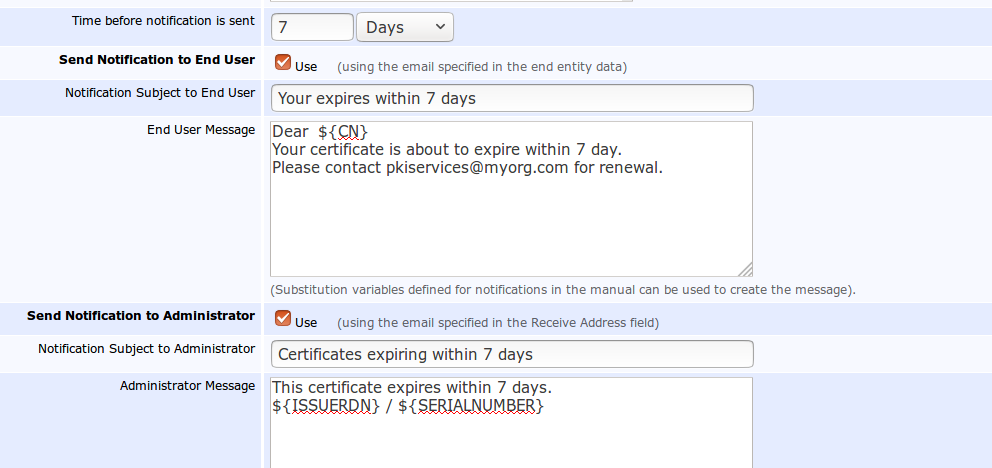Click the Notification Subject to Administrator field

point(511,354)
